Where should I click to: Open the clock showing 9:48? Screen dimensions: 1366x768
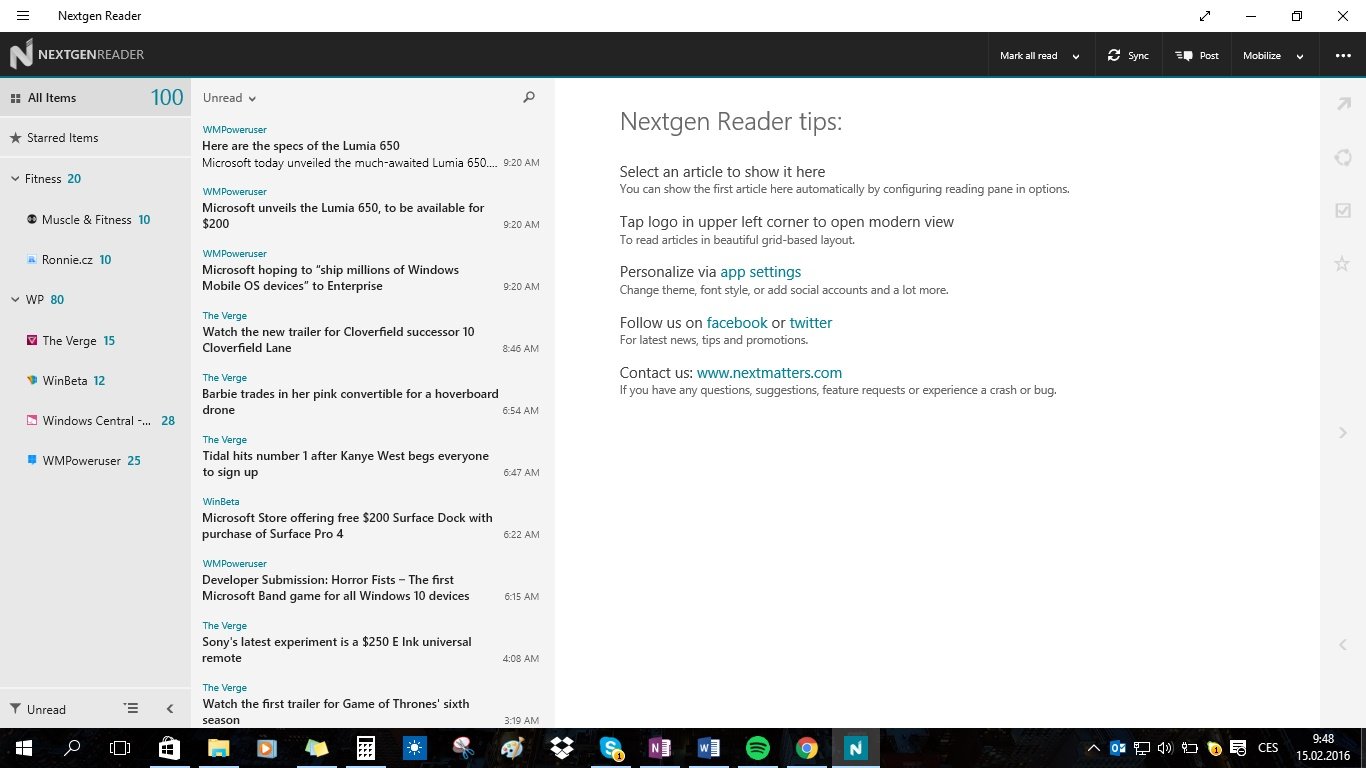pos(1322,748)
